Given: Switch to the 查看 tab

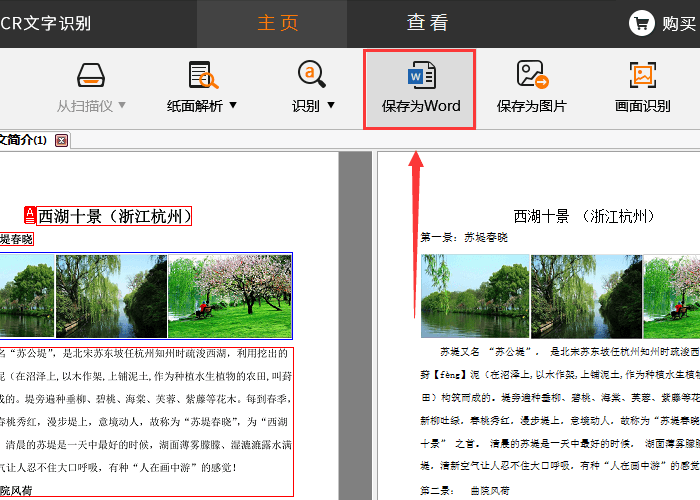Looking at the screenshot, I should pyautogui.click(x=427, y=23).
